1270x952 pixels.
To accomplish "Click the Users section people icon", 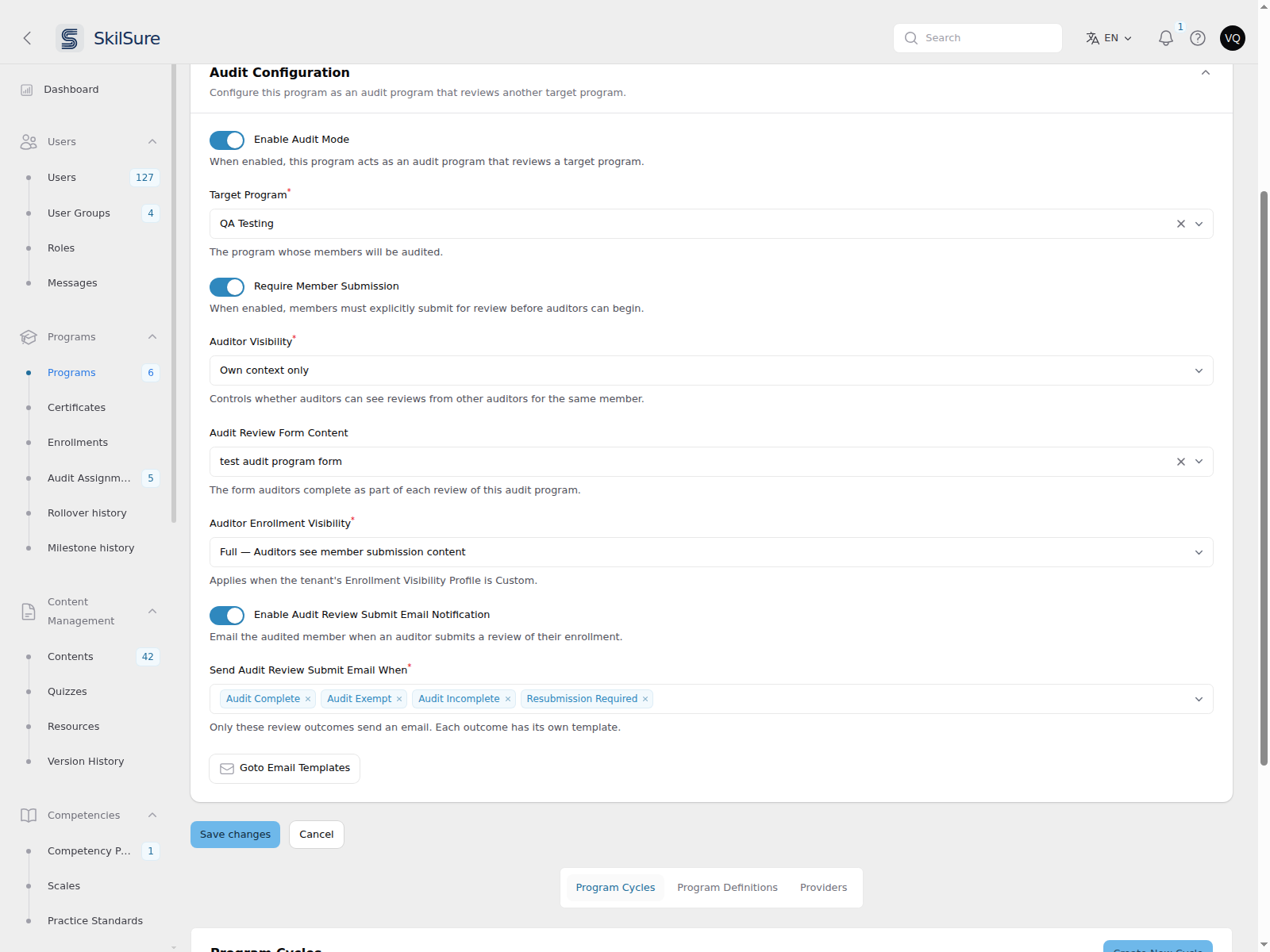I will pos(29,142).
